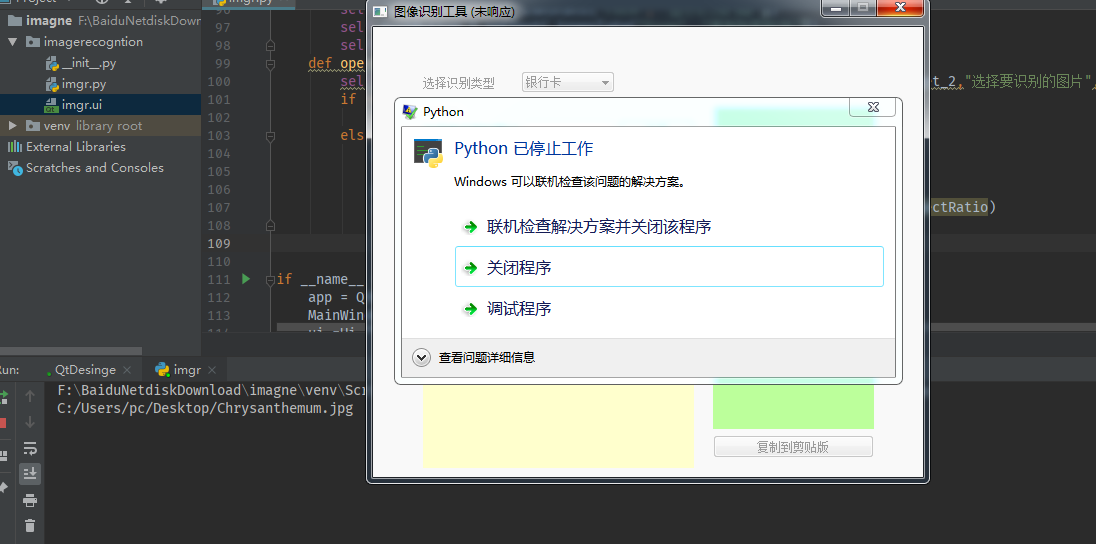Click if __name__ code at line 111

(x=322, y=280)
